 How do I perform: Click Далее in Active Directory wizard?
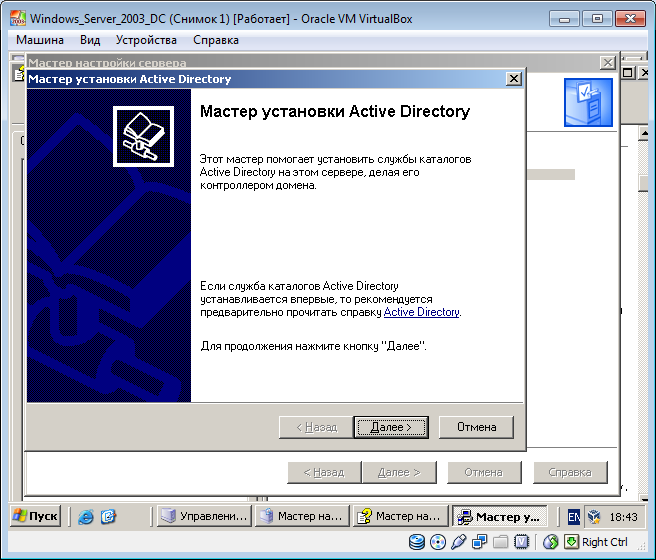coord(391,427)
